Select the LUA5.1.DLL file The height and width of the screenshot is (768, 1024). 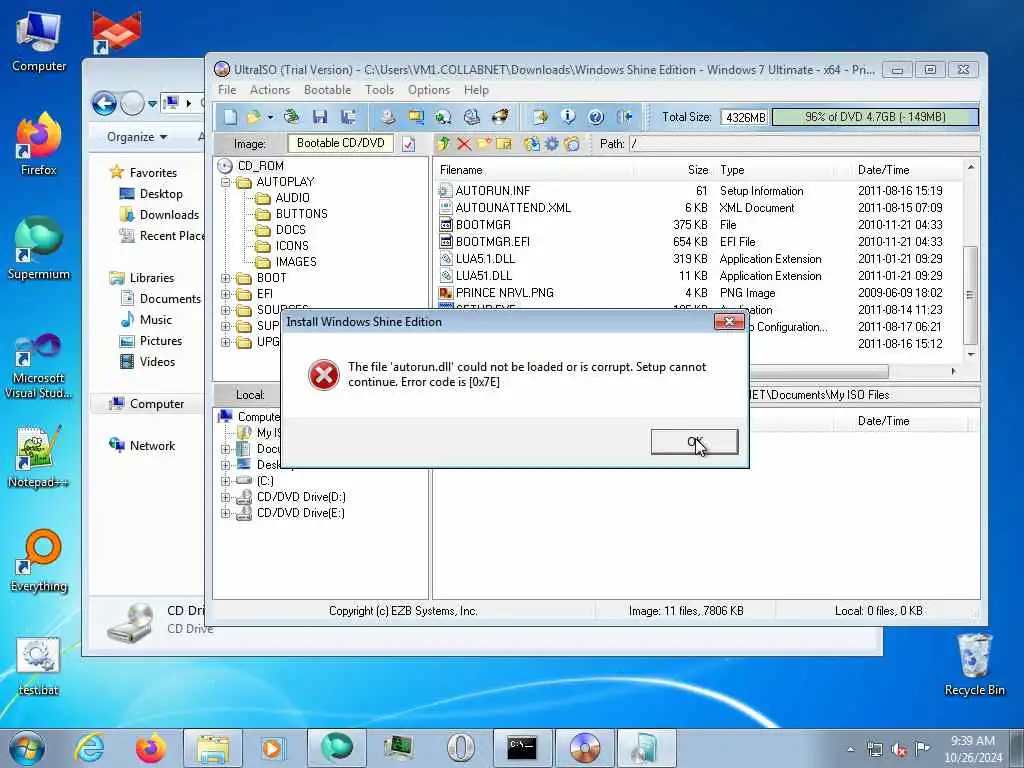tap(485, 259)
